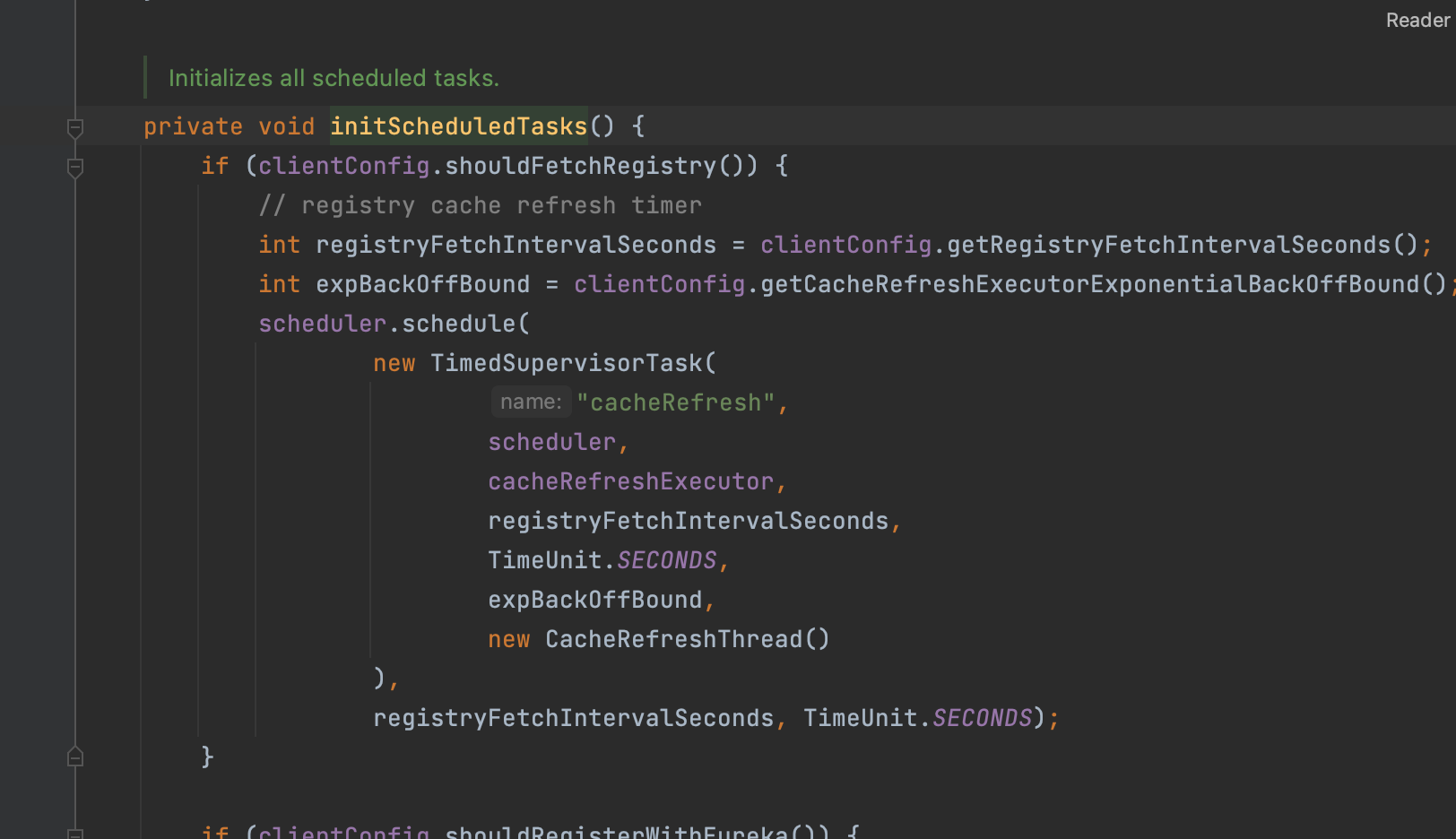The image size is (1456, 839).
Task: Click the getRegistryFetchIntervalSeconds() call
Action: tap(1183, 245)
